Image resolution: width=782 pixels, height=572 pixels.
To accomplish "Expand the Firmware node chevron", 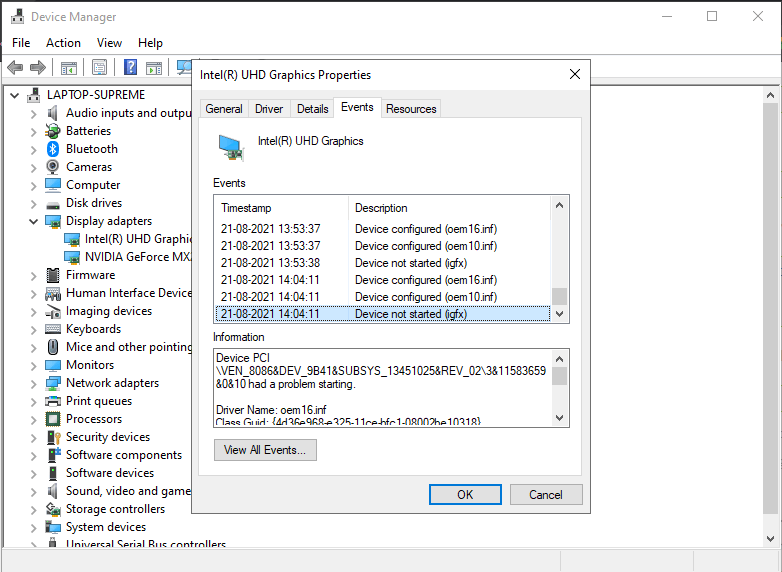I will tap(33, 276).
